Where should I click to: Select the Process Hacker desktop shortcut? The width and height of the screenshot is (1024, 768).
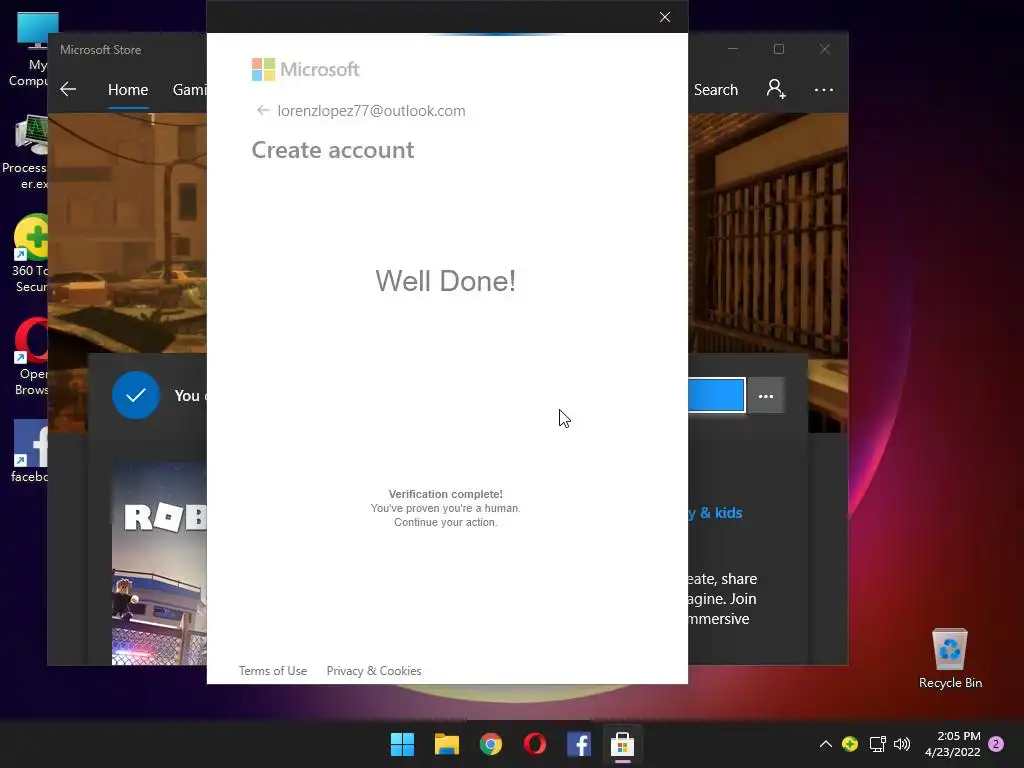pyautogui.click(x=26, y=152)
